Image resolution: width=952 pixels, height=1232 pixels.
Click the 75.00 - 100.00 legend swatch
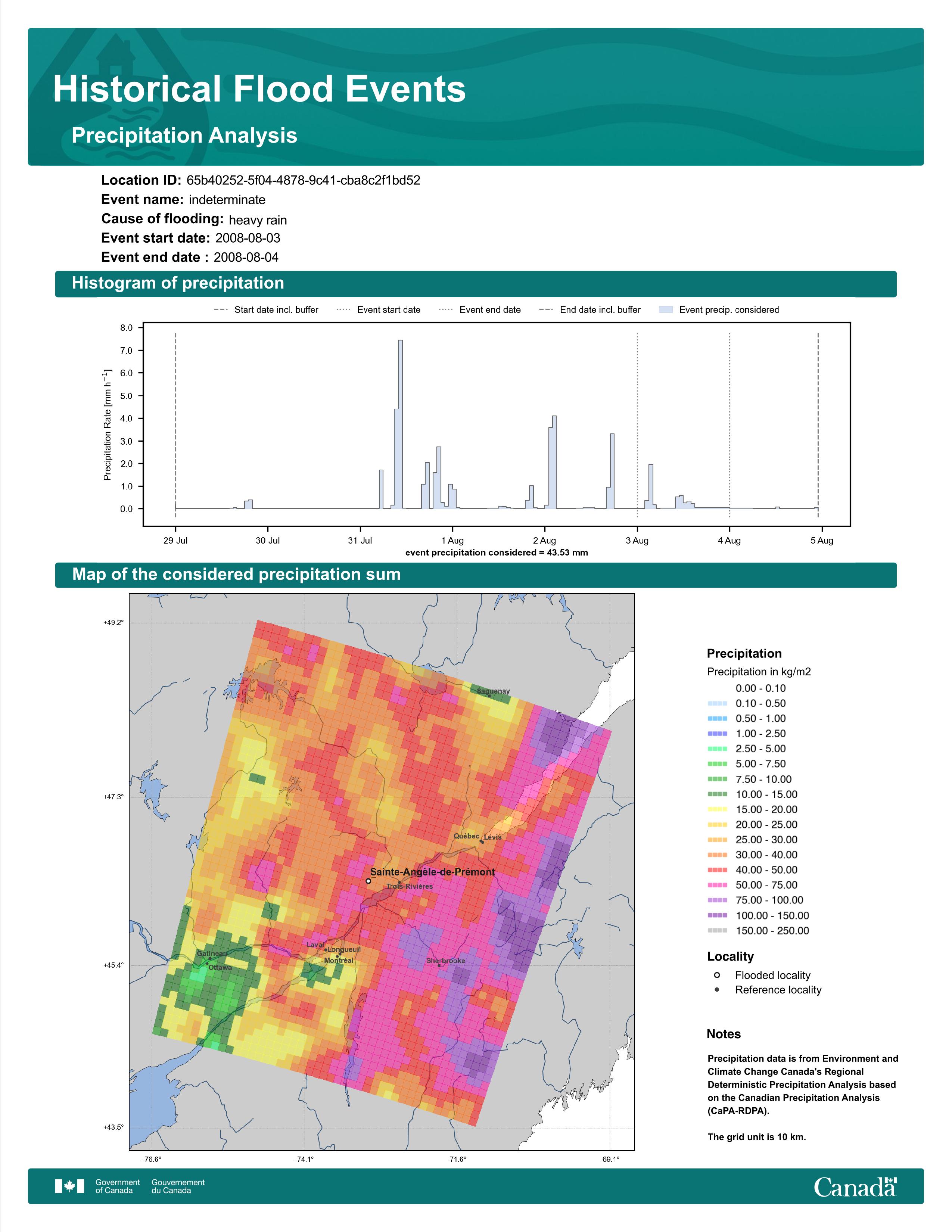click(717, 900)
